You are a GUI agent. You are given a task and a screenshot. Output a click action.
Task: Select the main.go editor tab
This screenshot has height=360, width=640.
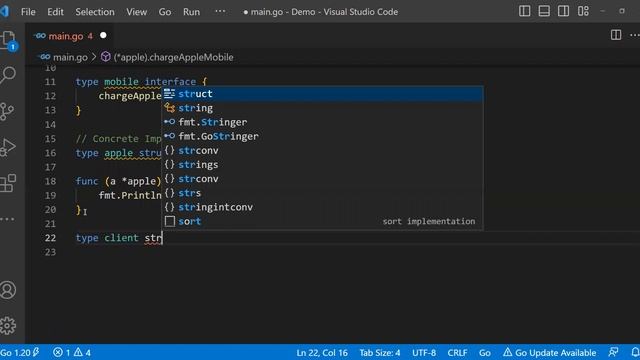(x=69, y=36)
